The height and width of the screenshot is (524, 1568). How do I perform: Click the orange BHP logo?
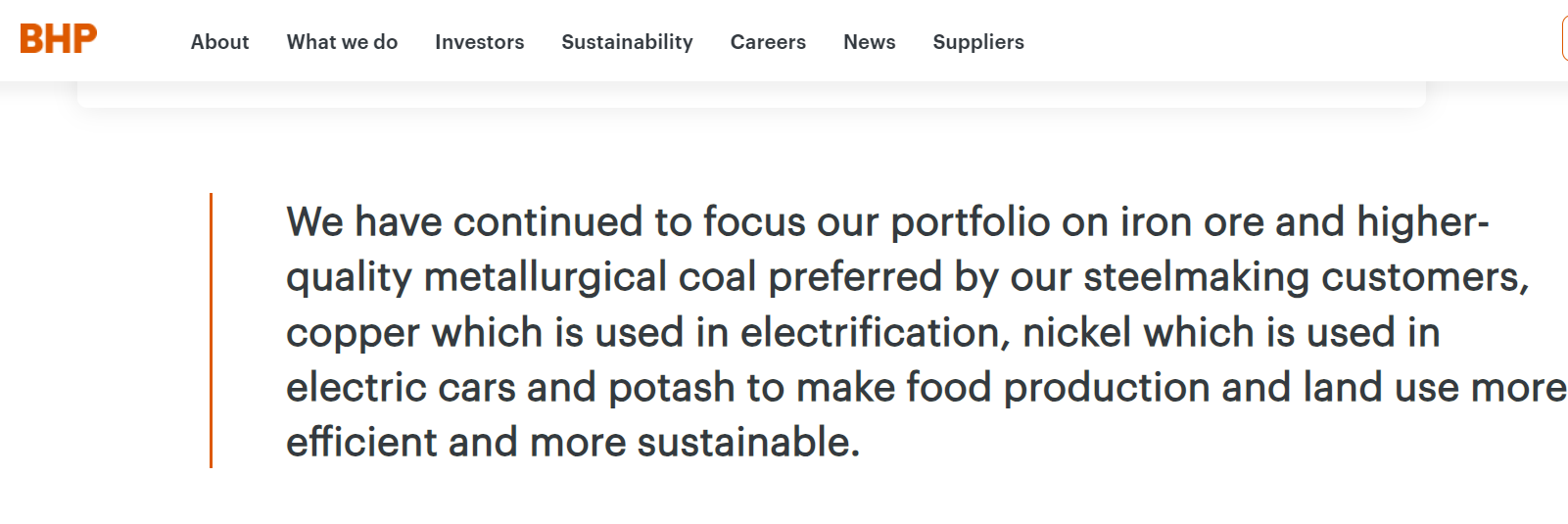pyautogui.click(x=58, y=39)
